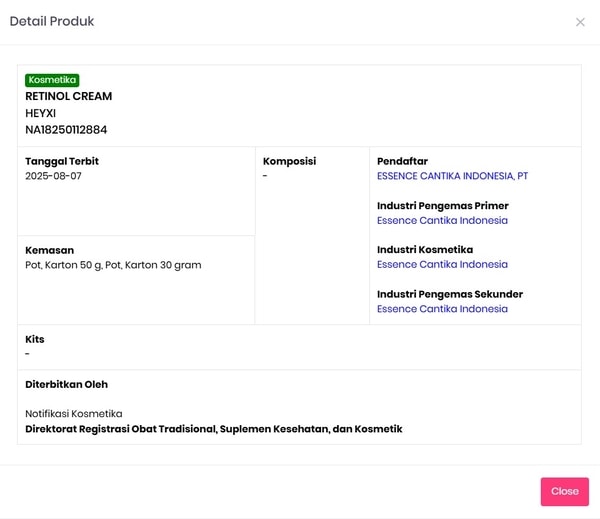Click the Kemasan packaging description text
The image size is (600, 519).
[113, 265]
